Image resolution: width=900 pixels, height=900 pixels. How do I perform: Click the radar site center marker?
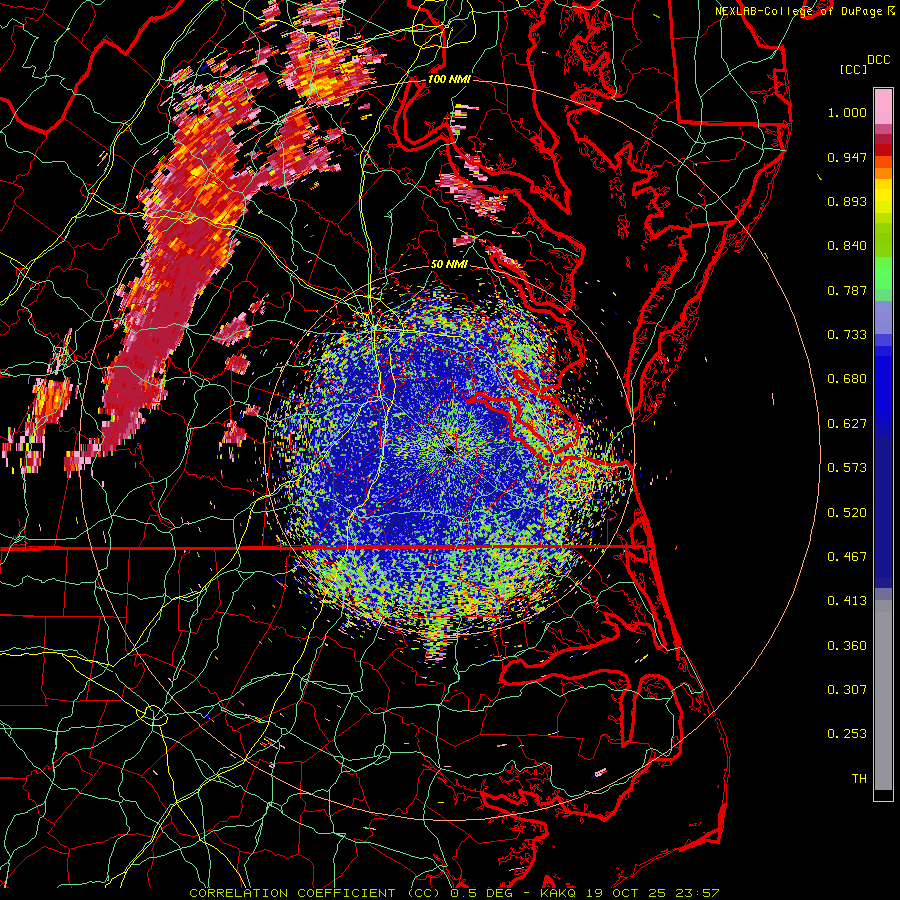(449, 451)
